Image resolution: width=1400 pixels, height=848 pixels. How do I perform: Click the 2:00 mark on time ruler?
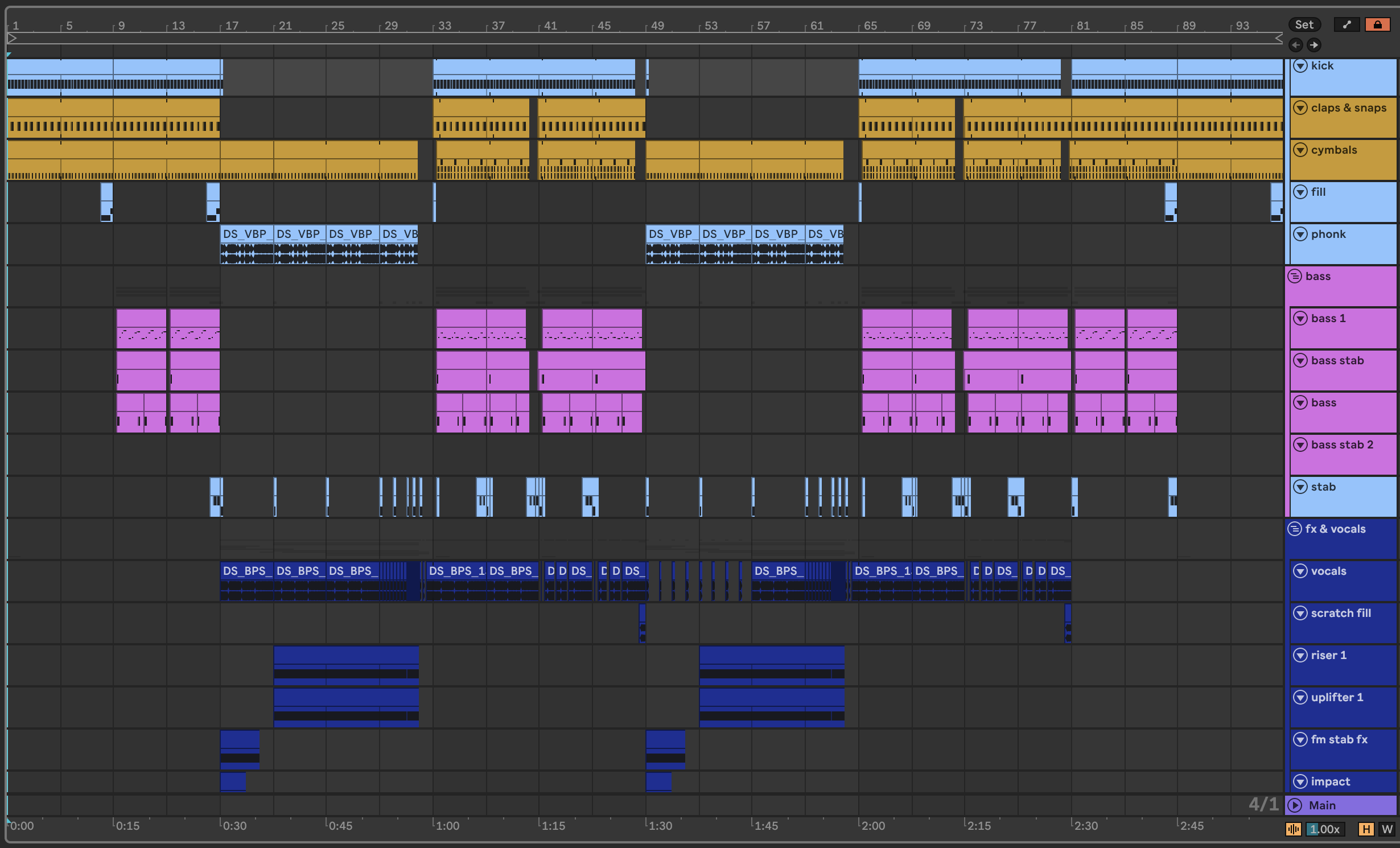click(x=873, y=825)
